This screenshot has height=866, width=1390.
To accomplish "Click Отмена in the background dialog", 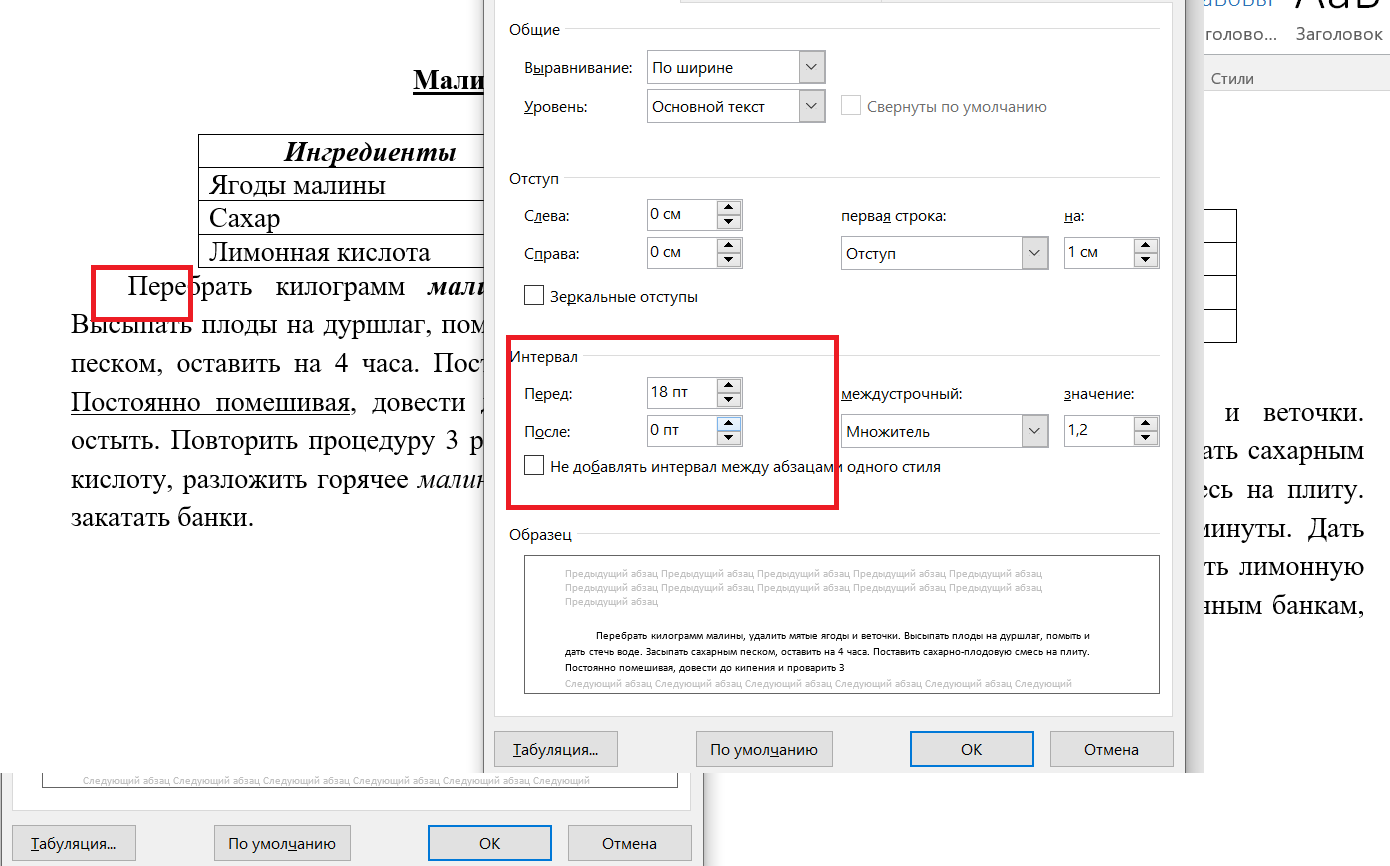I will (x=629, y=843).
